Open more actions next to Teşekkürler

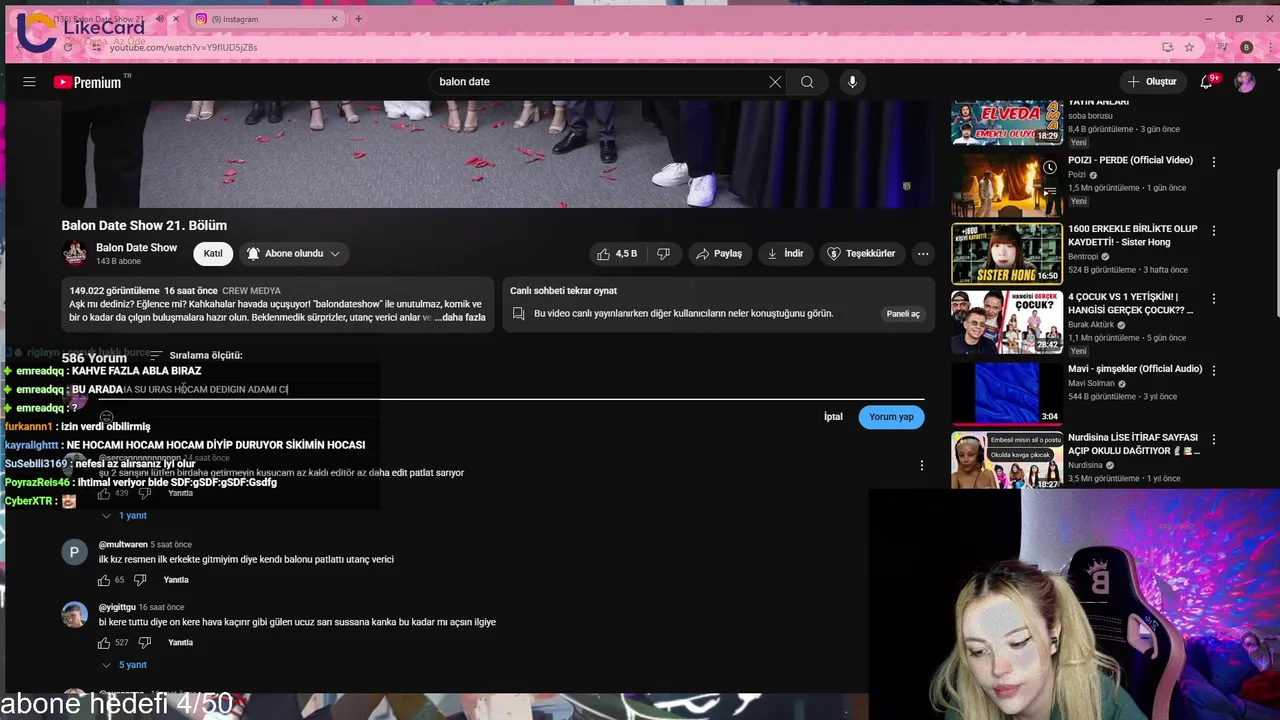[x=923, y=254]
